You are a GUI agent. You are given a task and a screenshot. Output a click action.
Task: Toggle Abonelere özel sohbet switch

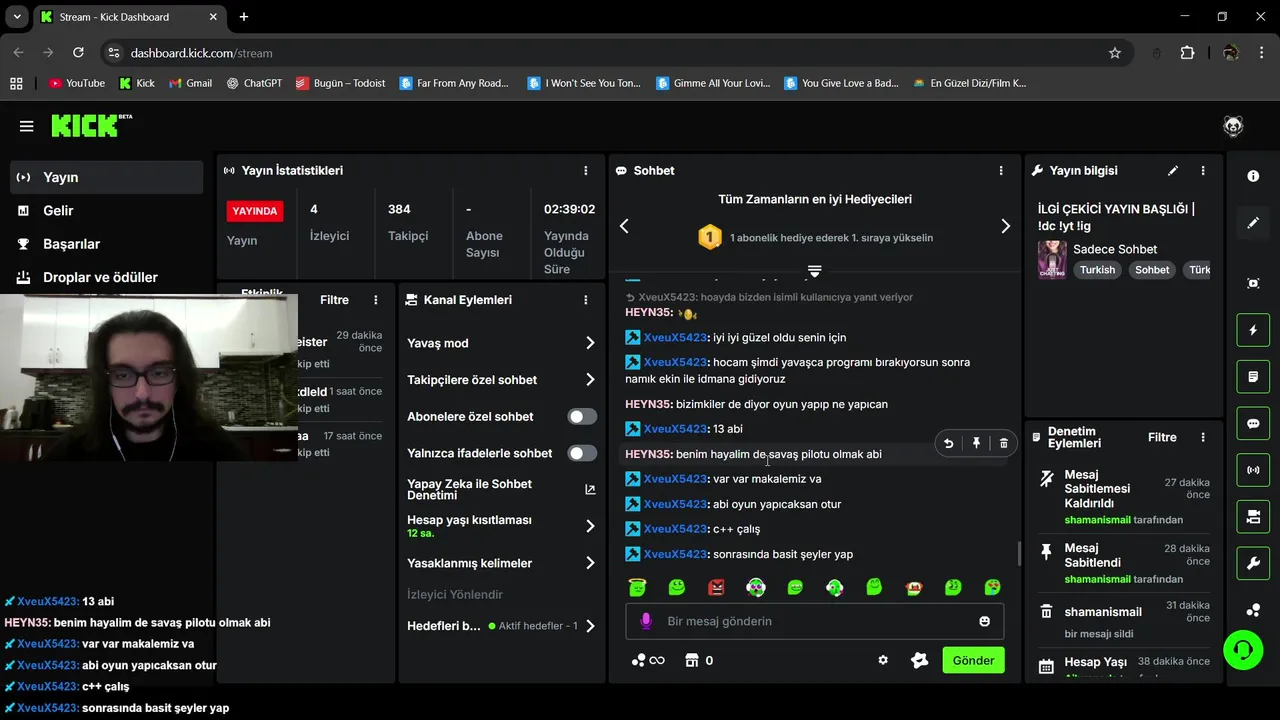point(582,416)
